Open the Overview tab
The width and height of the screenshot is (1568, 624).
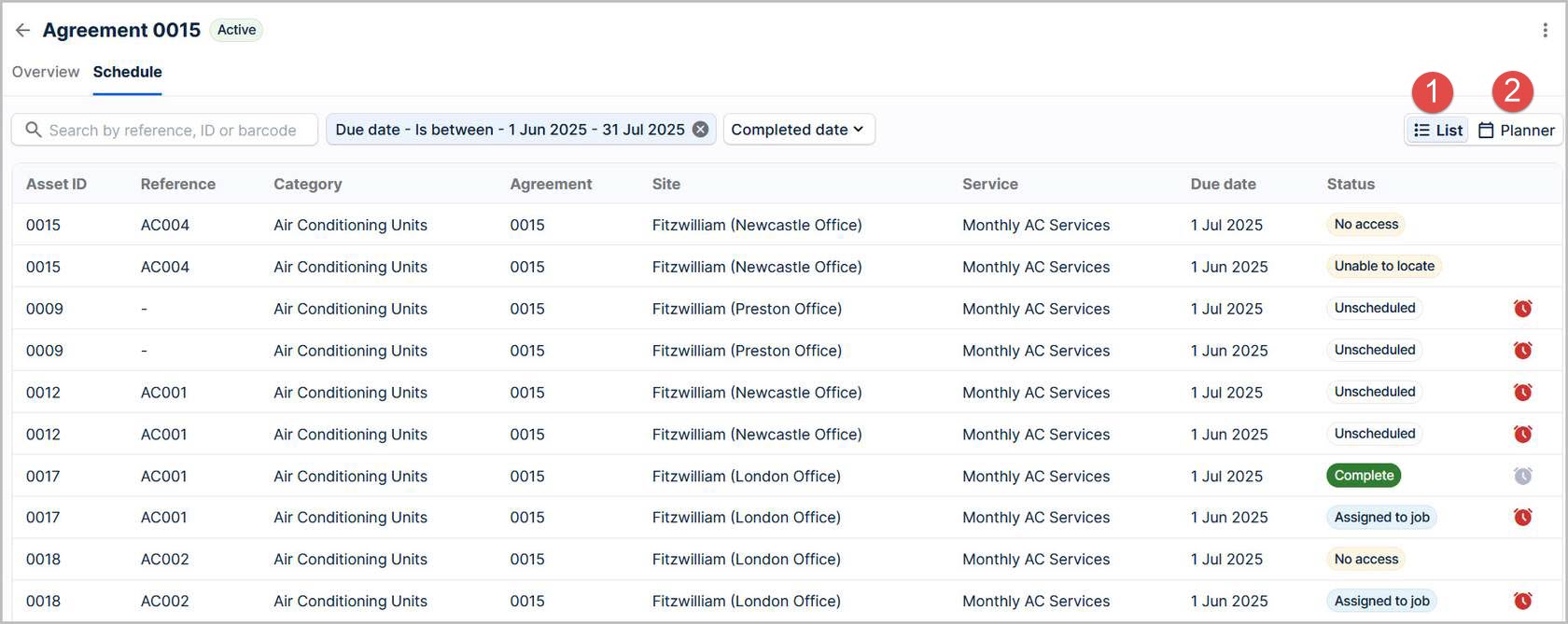[x=46, y=72]
